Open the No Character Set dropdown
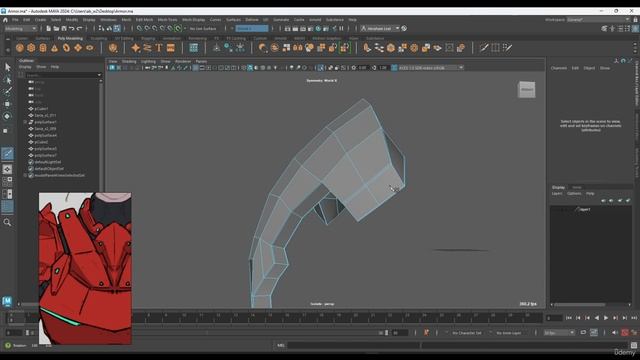640x360 pixels. coord(467,333)
